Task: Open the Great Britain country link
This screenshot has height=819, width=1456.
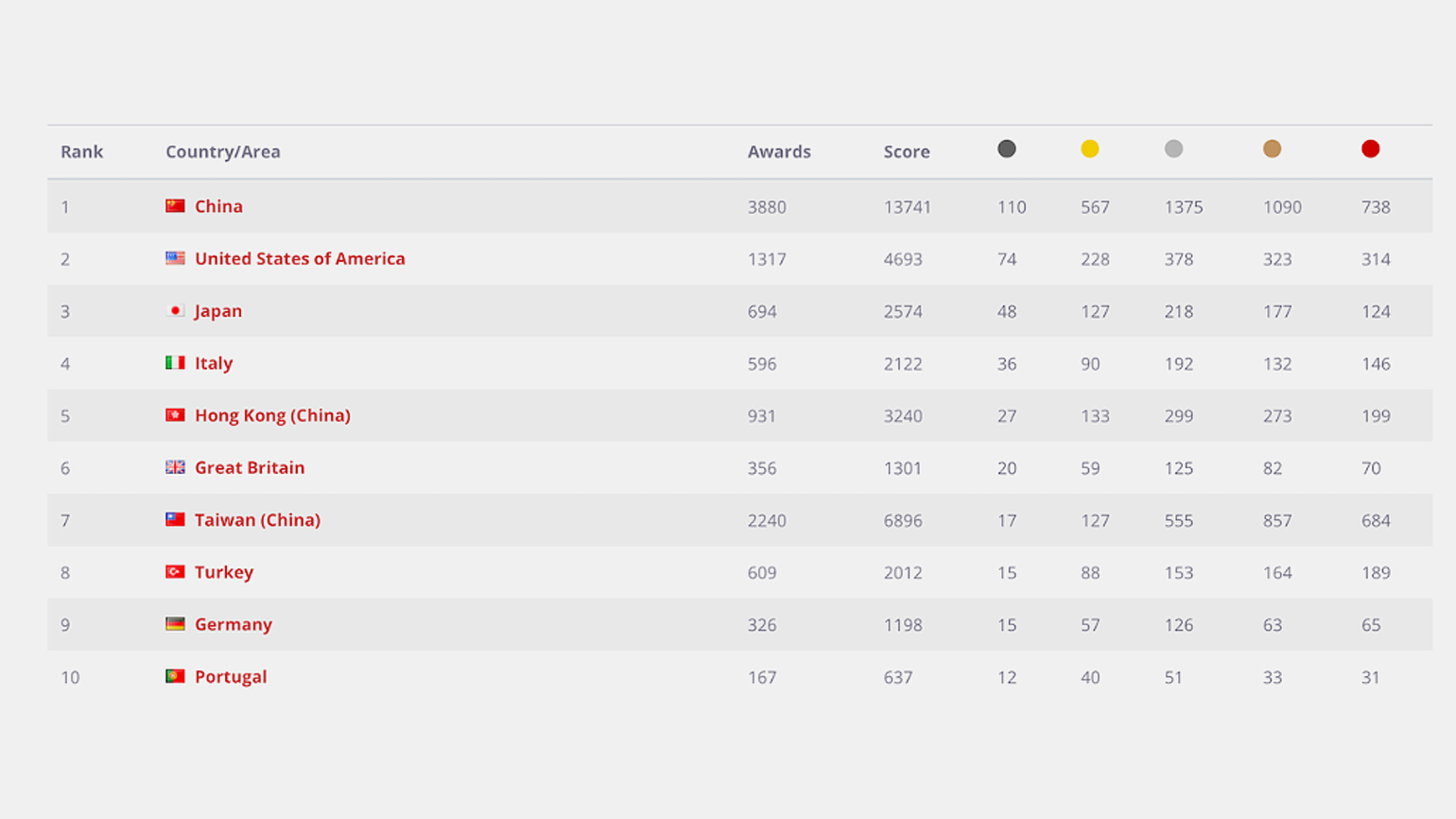Action: (250, 467)
